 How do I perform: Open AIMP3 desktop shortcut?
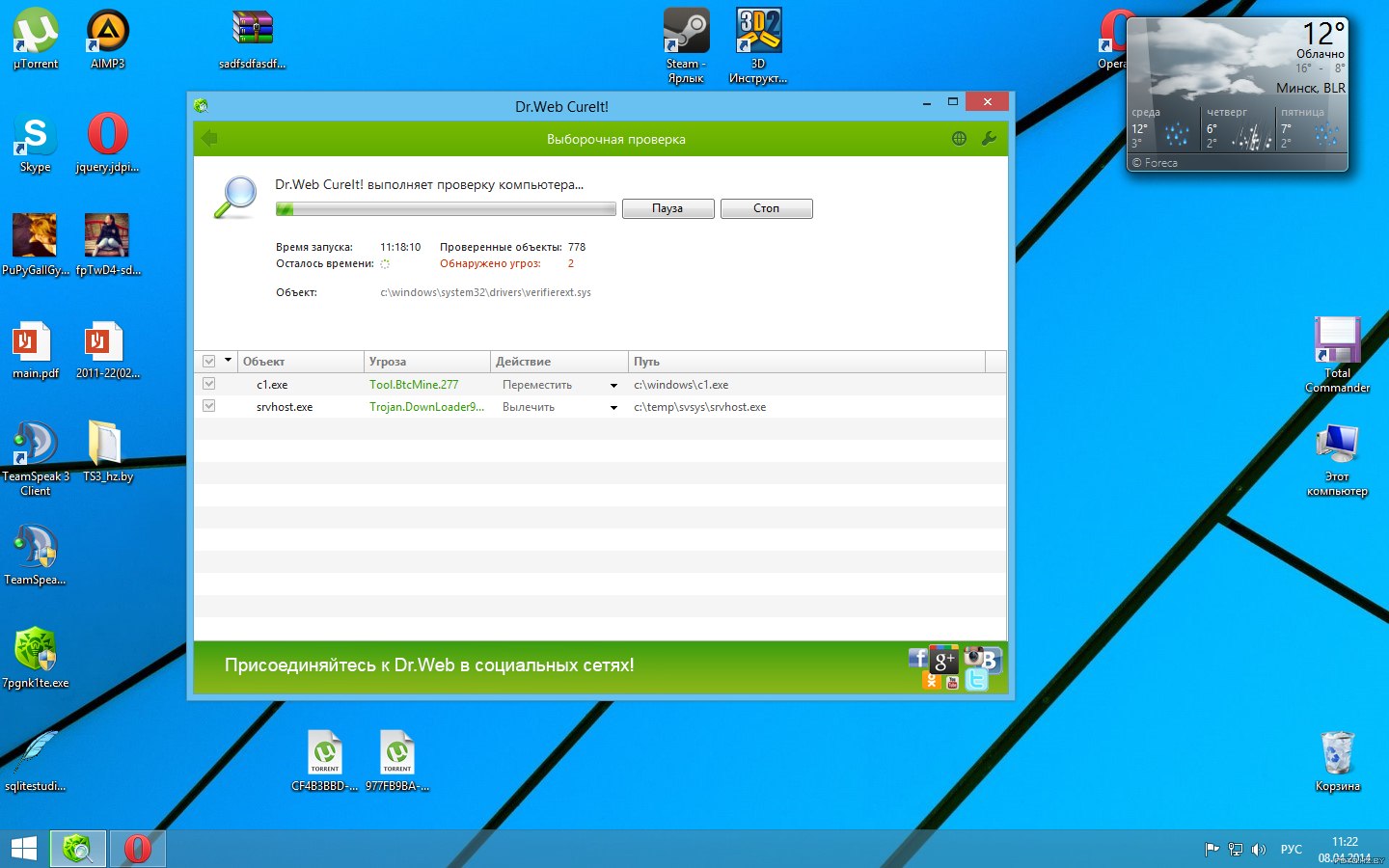108,40
